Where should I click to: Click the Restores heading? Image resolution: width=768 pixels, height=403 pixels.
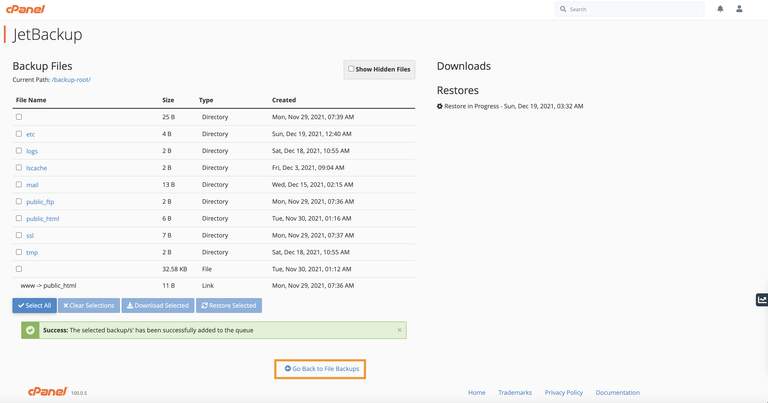pyautogui.click(x=457, y=90)
